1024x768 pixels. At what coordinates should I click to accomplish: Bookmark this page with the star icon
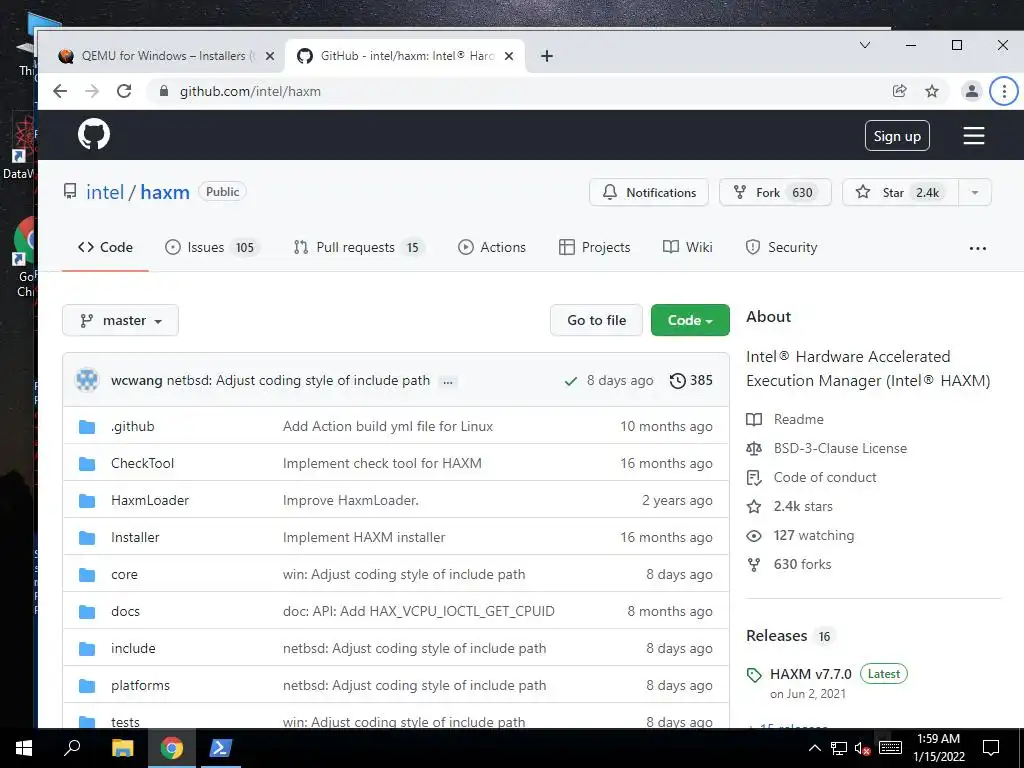point(932,91)
